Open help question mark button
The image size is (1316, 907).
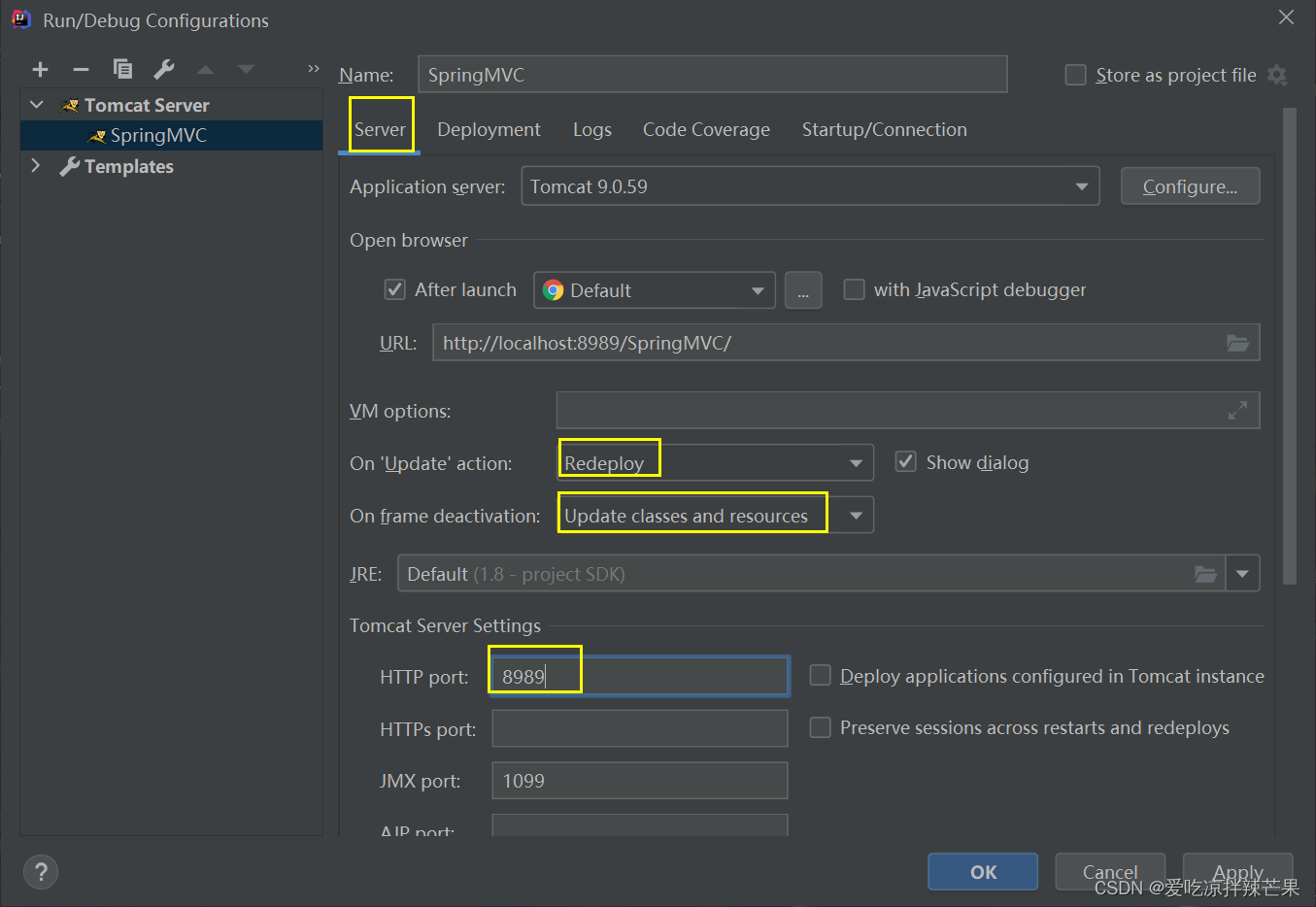click(x=41, y=872)
